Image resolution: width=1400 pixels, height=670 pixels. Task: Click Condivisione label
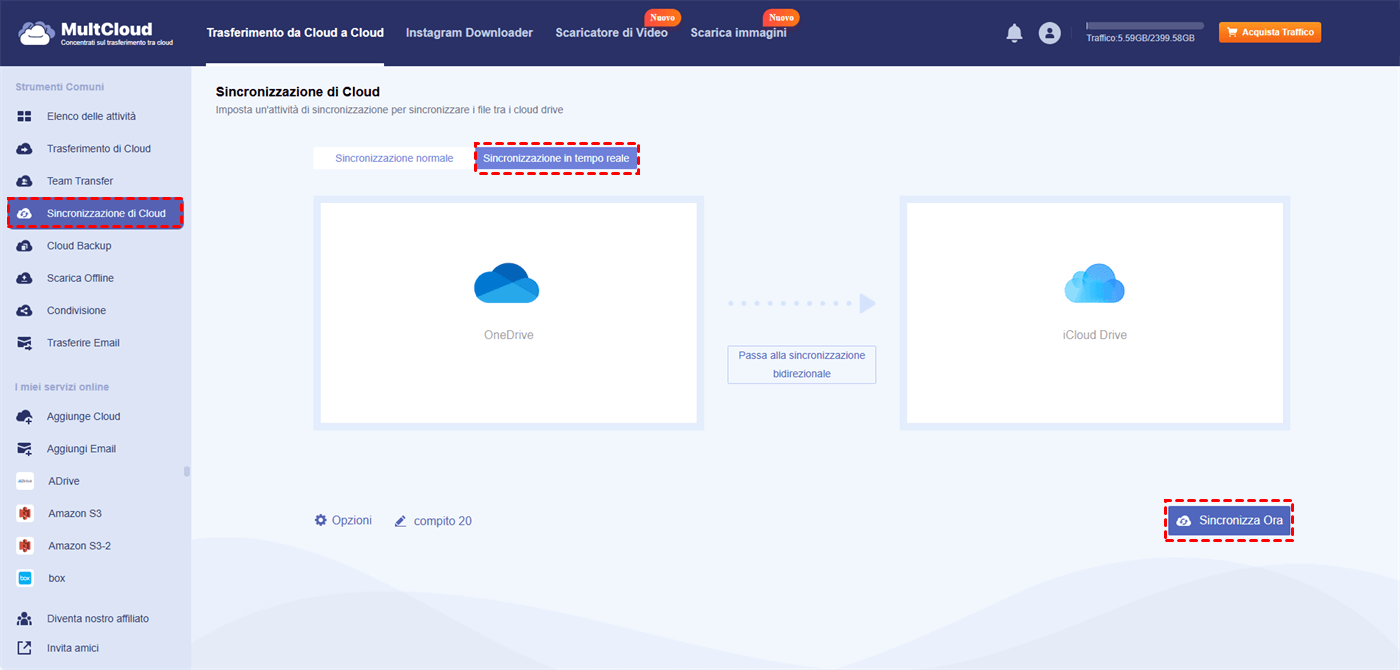(76, 310)
